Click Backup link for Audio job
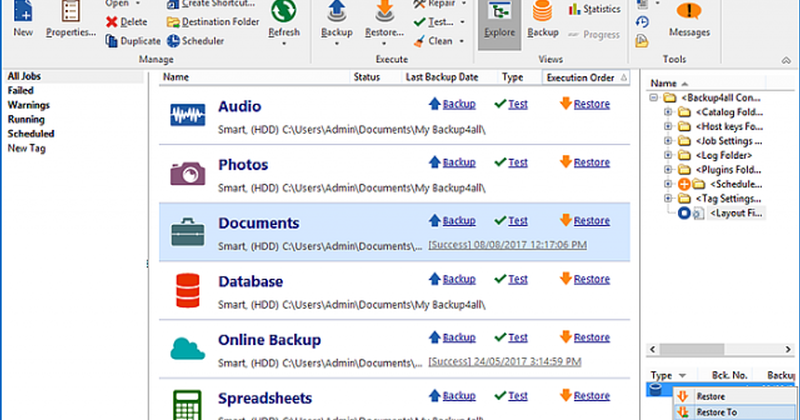800x420 pixels. coord(459,104)
